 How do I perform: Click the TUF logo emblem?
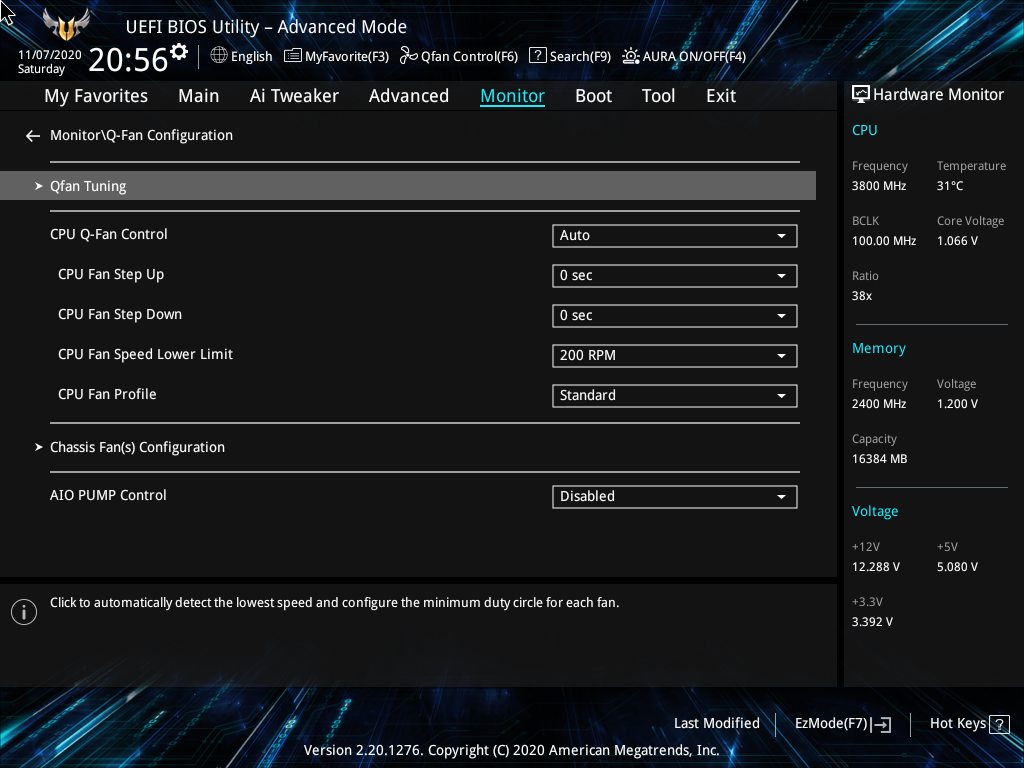pyautogui.click(x=66, y=25)
